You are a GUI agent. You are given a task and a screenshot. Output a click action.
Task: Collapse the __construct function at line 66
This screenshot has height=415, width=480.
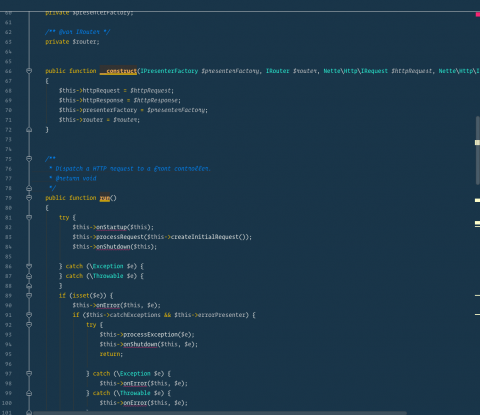click(29, 71)
